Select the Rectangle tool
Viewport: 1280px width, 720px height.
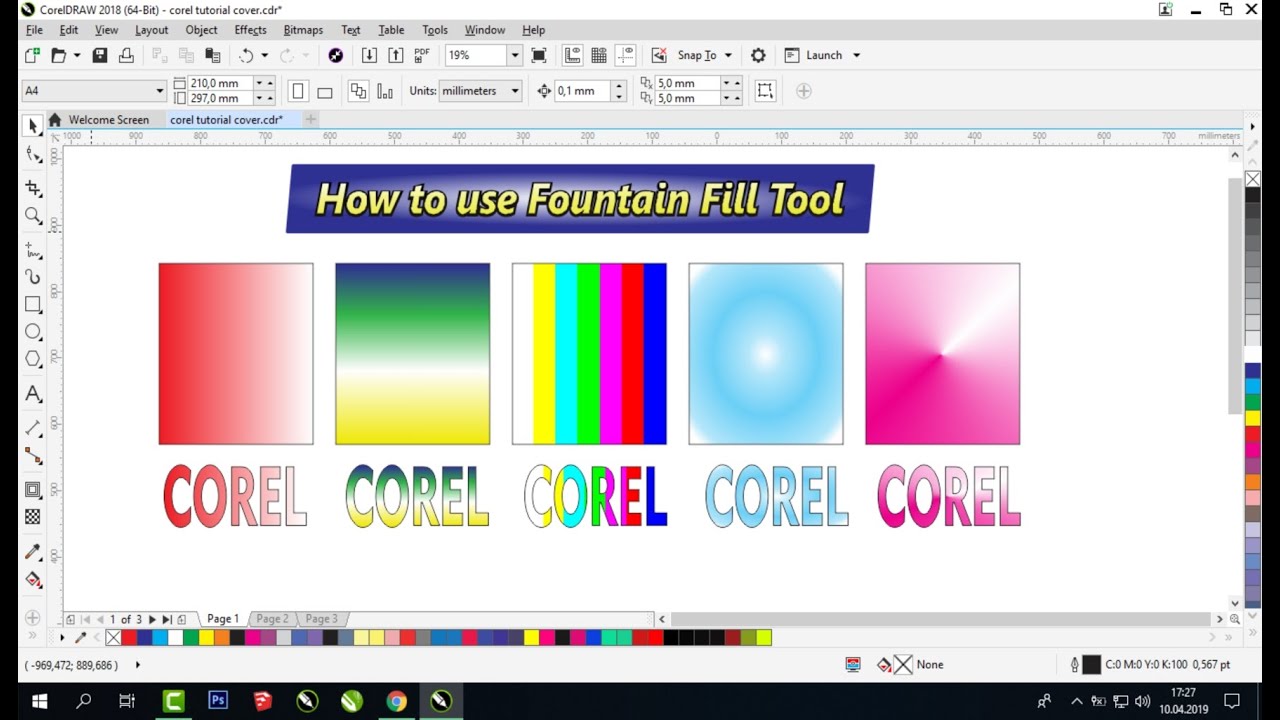point(33,304)
